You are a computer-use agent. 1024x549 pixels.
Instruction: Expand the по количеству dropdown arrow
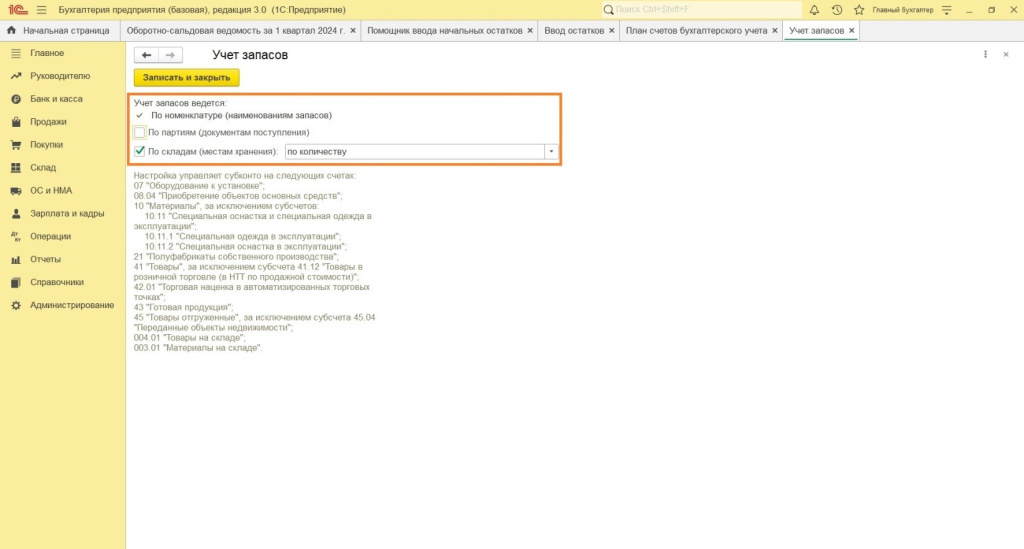pyautogui.click(x=550, y=152)
